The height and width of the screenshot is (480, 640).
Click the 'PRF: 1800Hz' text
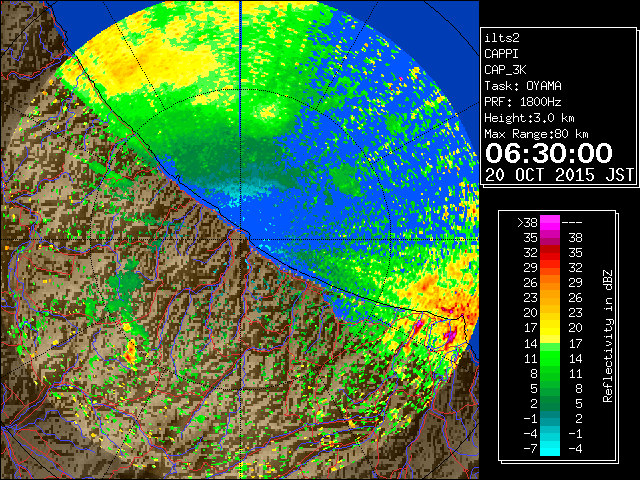pos(523,102)
